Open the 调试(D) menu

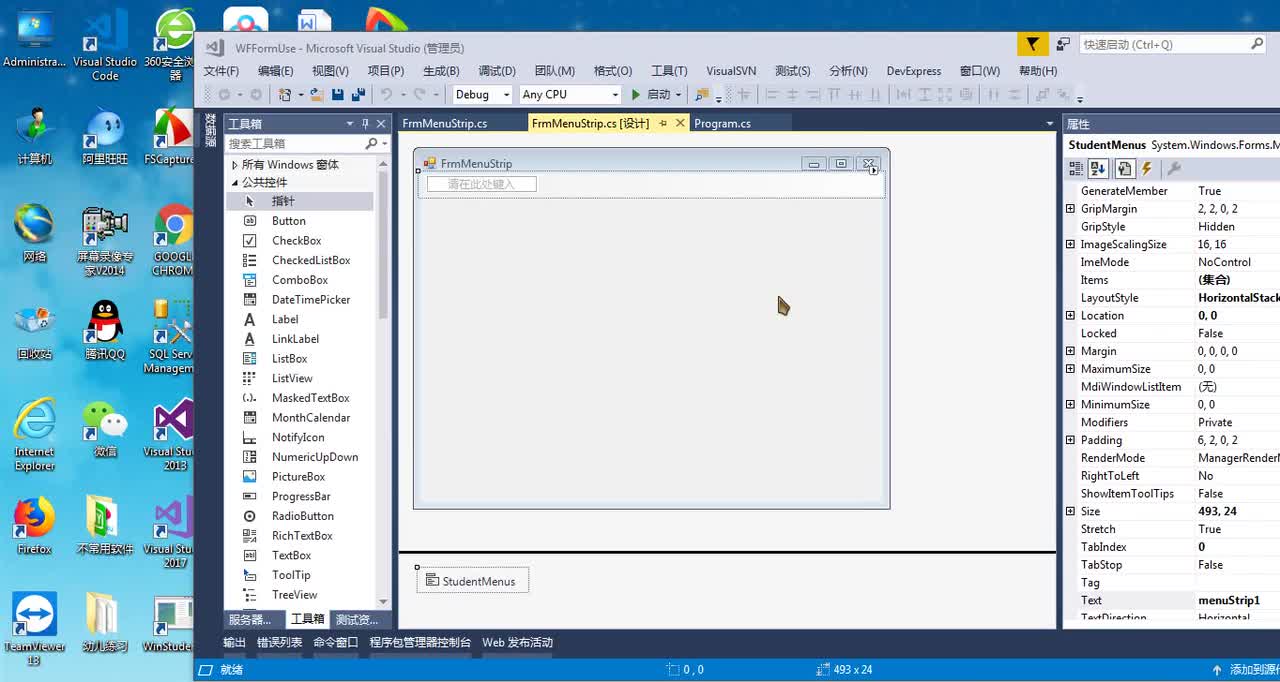496,71
